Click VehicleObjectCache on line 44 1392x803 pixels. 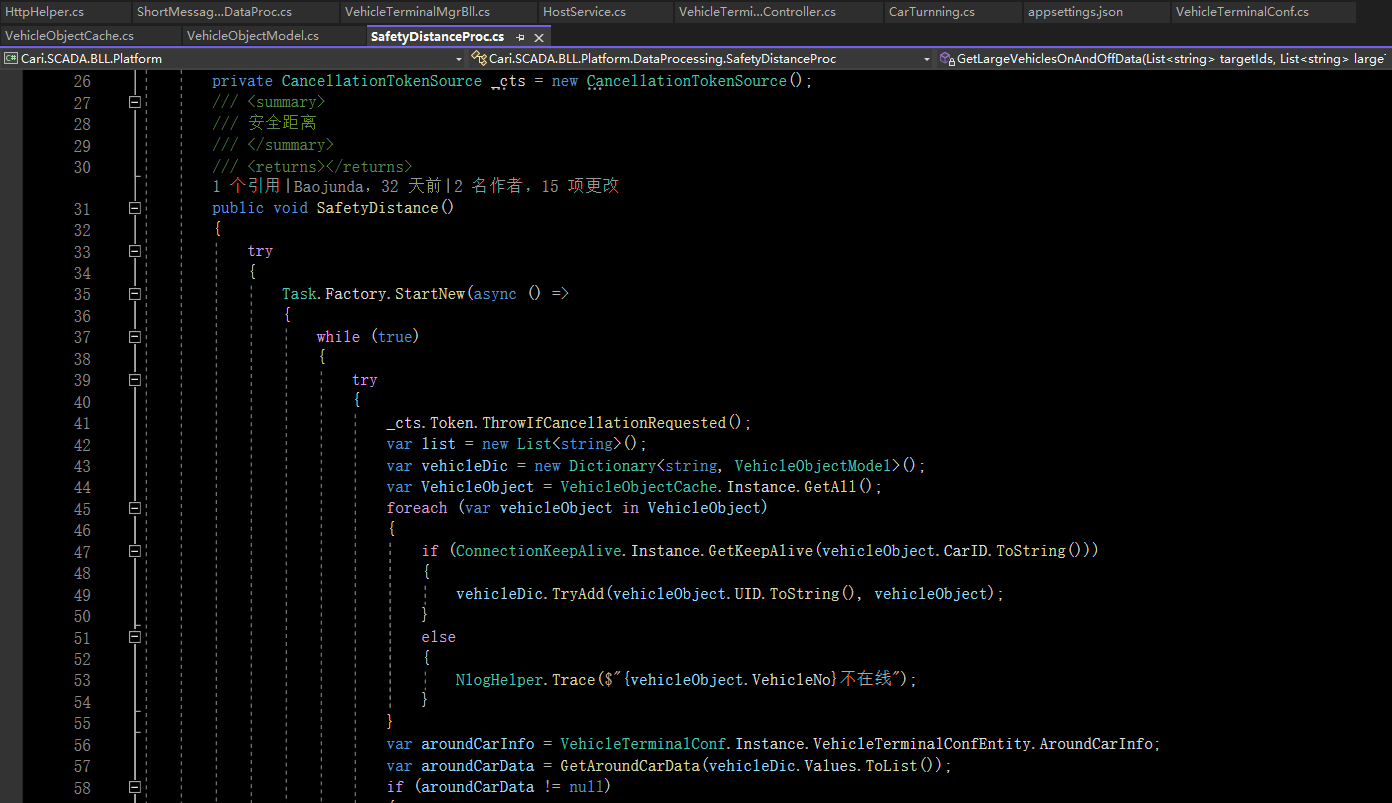[638, 487]
